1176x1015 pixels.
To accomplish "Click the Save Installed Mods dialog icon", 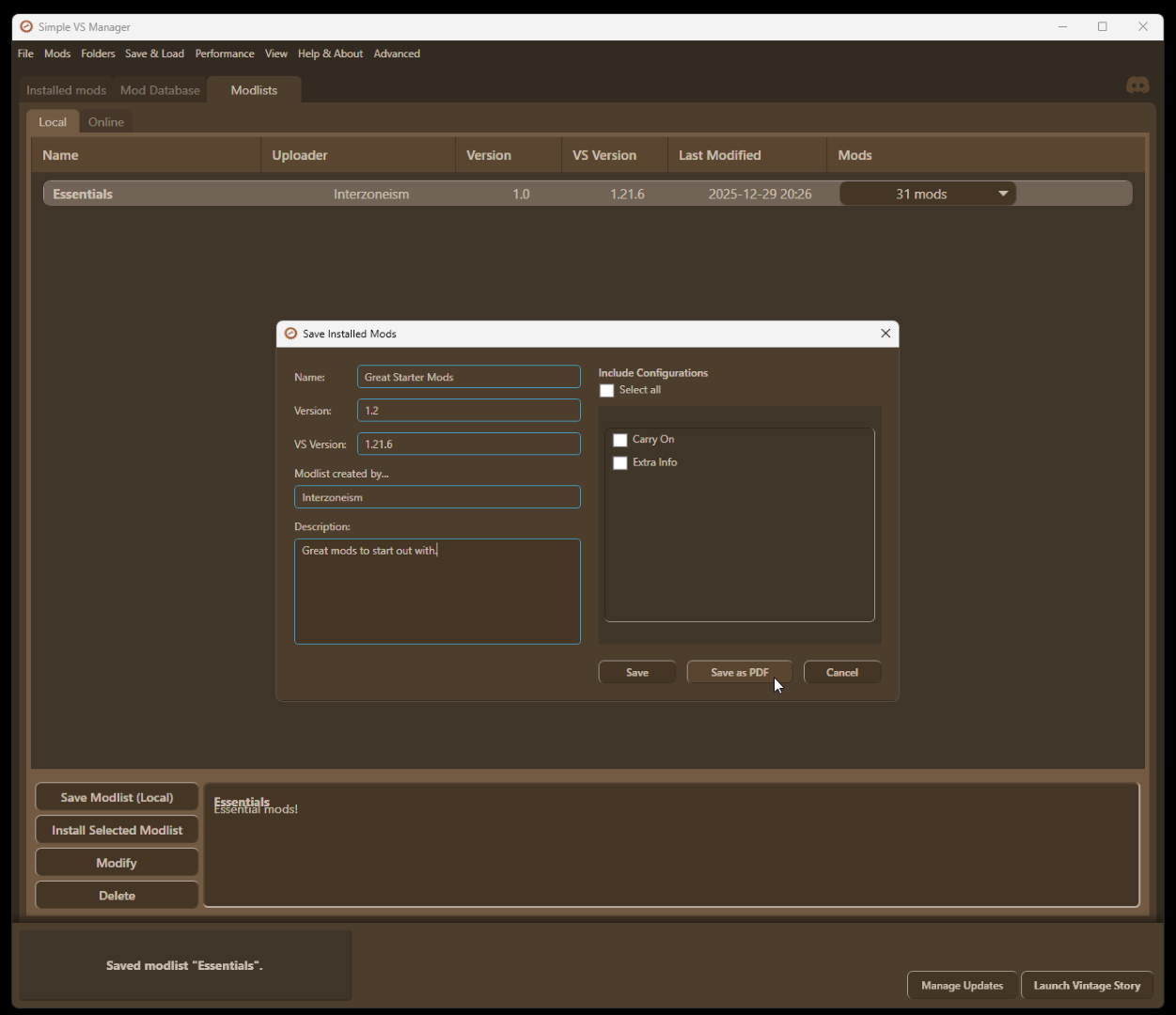I will [290, 334].
